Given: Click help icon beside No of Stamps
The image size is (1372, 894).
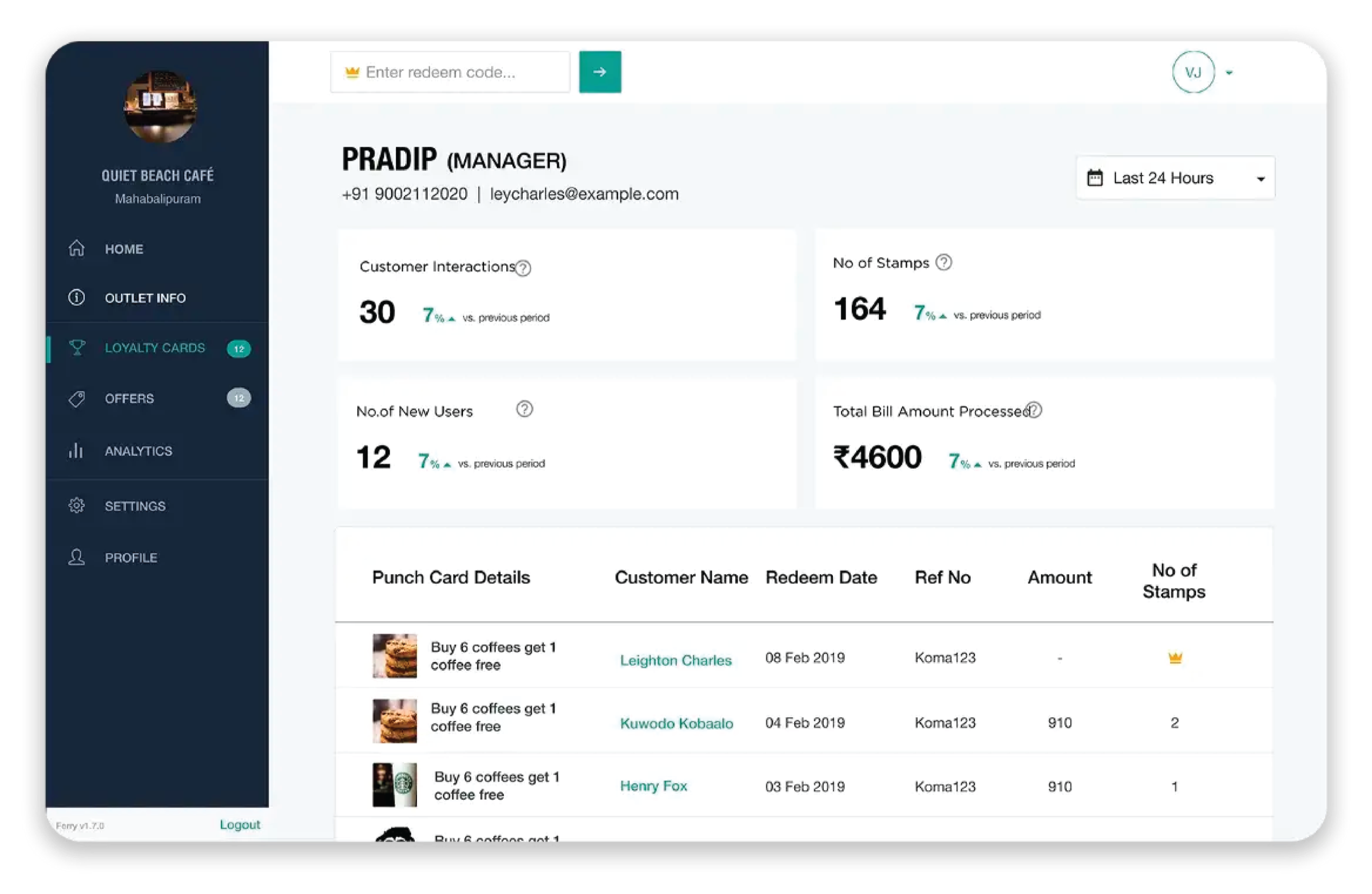Looking at the screenshot, I should coord(944,262).
